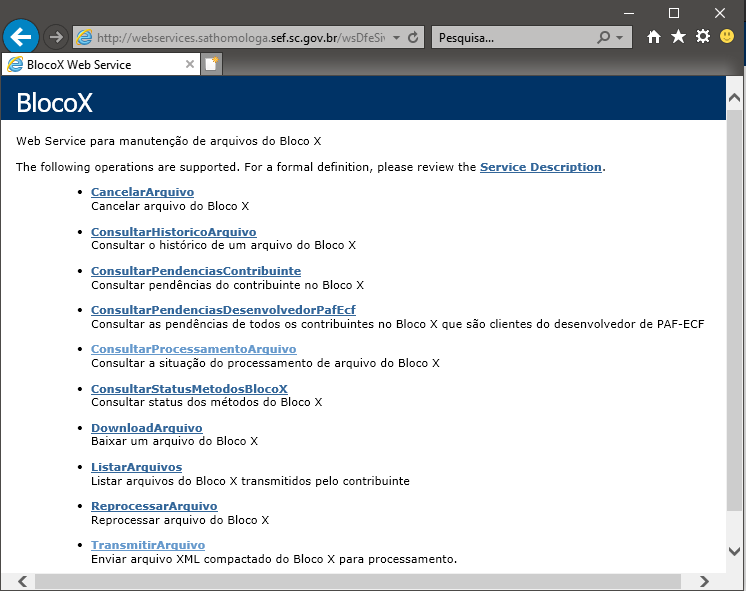This screenshot has height=591, width=746.
Task: Click the smiley feedback icon
Action: [727, 37]
